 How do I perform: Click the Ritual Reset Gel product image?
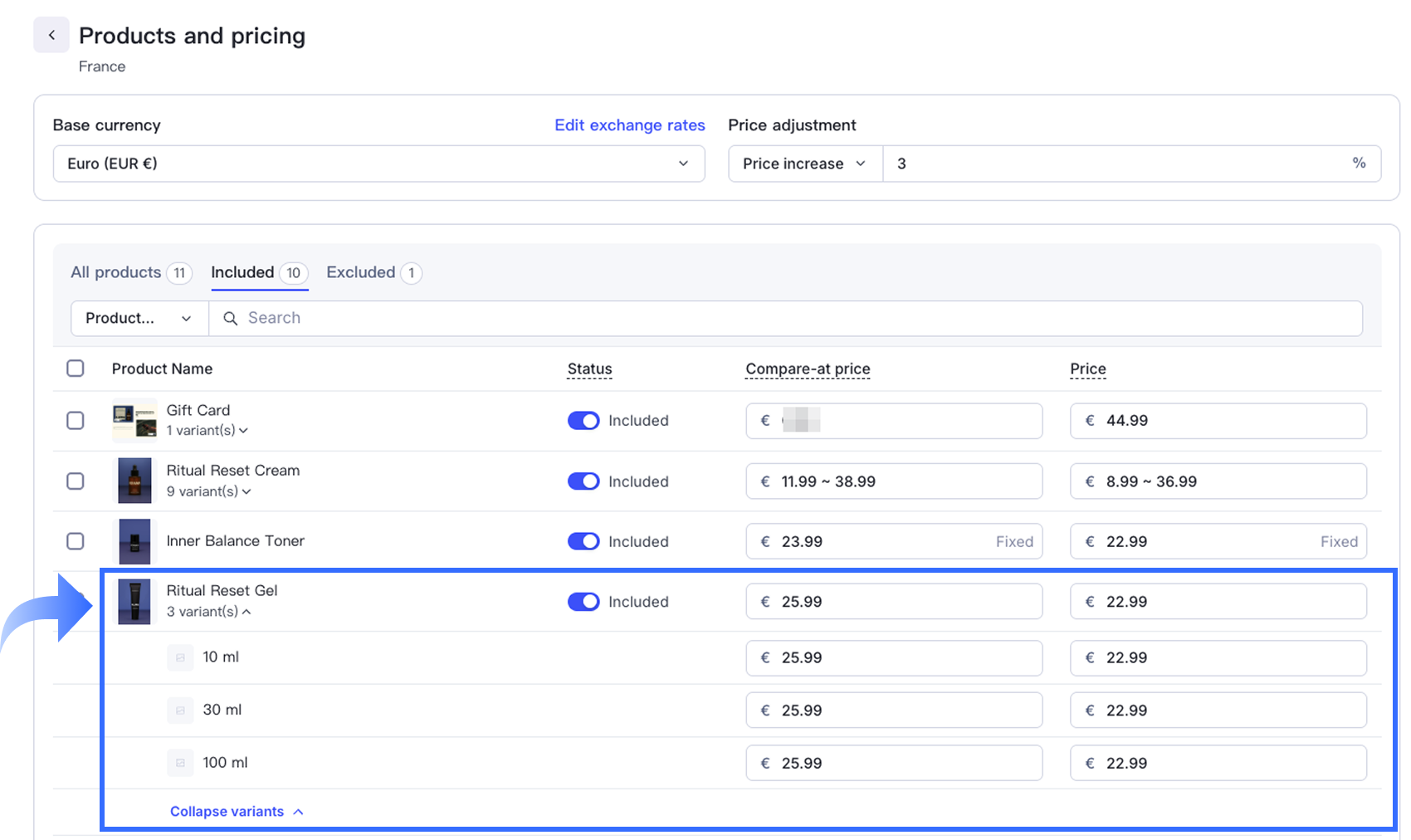click(x=134, y=602)
